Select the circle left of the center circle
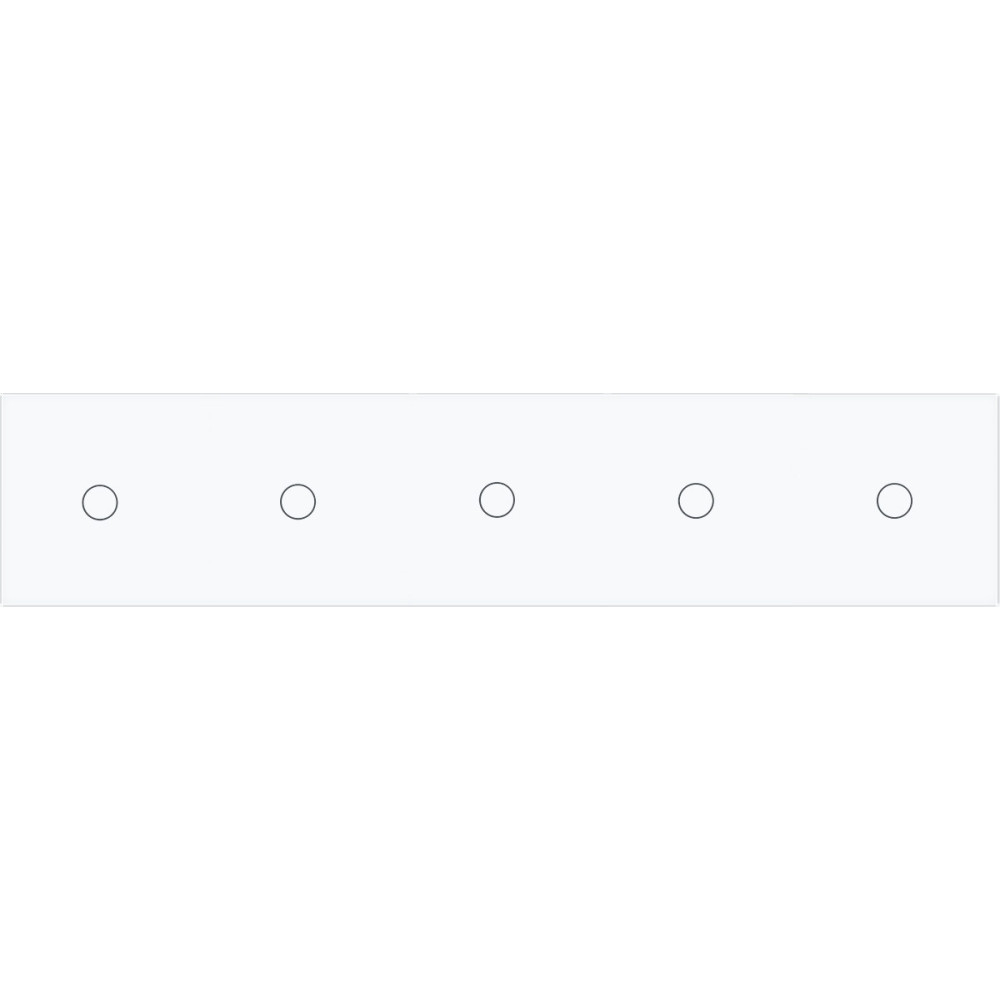Viewport: 1000px width, 1000px height. tap(298, 501)
